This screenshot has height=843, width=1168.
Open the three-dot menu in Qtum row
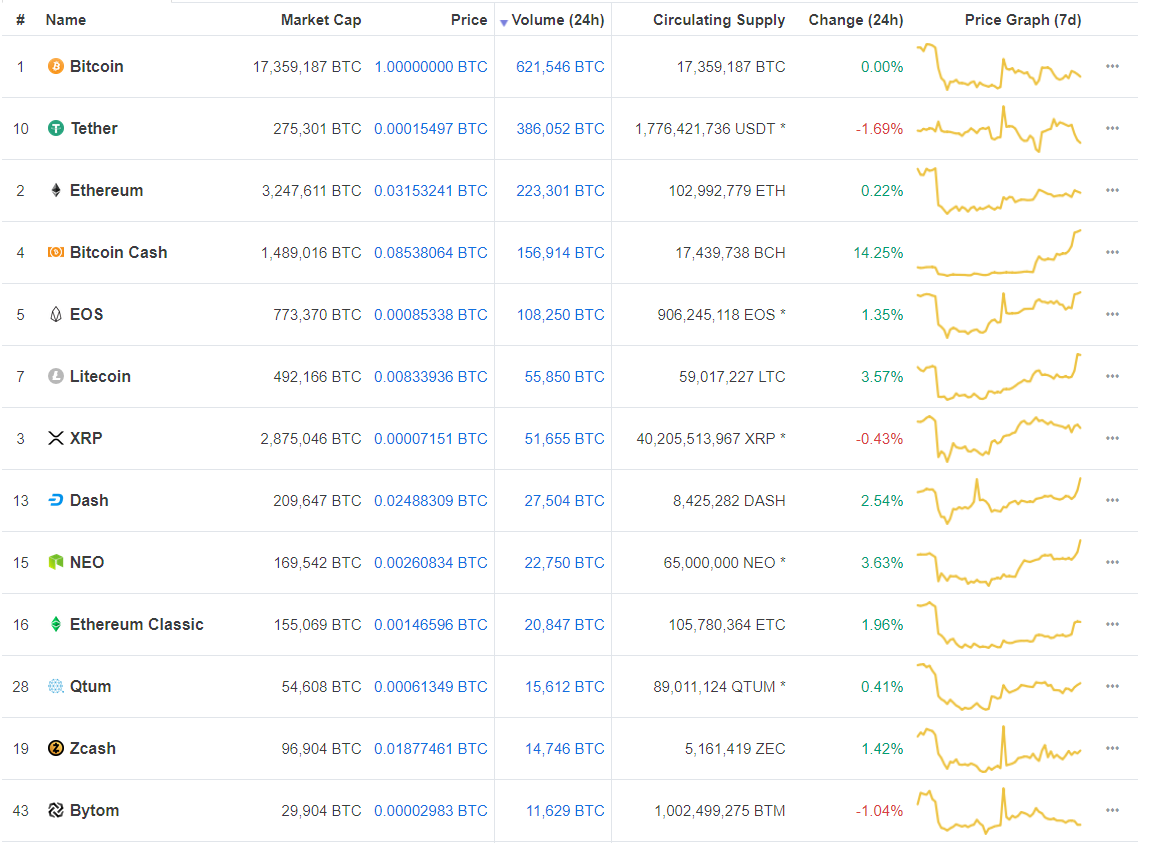coord(1112,686)
